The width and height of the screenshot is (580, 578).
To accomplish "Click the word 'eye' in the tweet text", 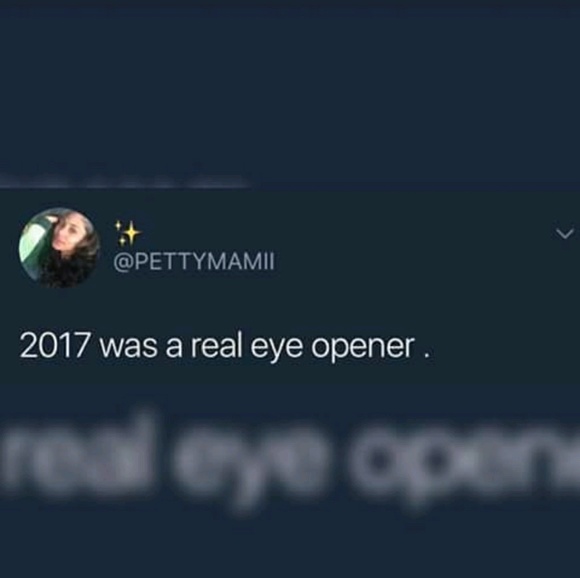I will pos(275,349).
